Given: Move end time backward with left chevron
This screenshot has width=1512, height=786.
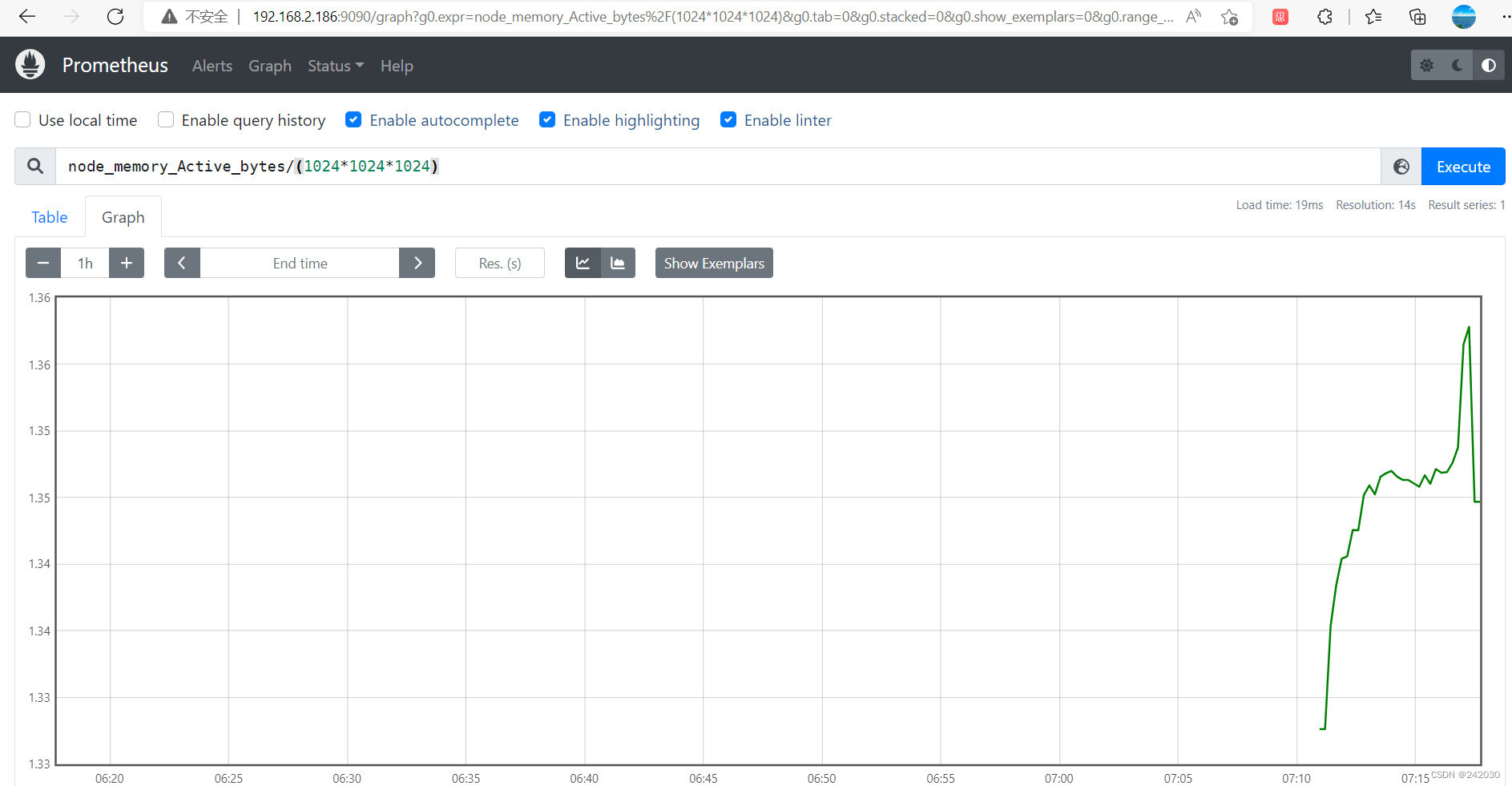Looking at the screenshot, I should (x=182, y=263).
